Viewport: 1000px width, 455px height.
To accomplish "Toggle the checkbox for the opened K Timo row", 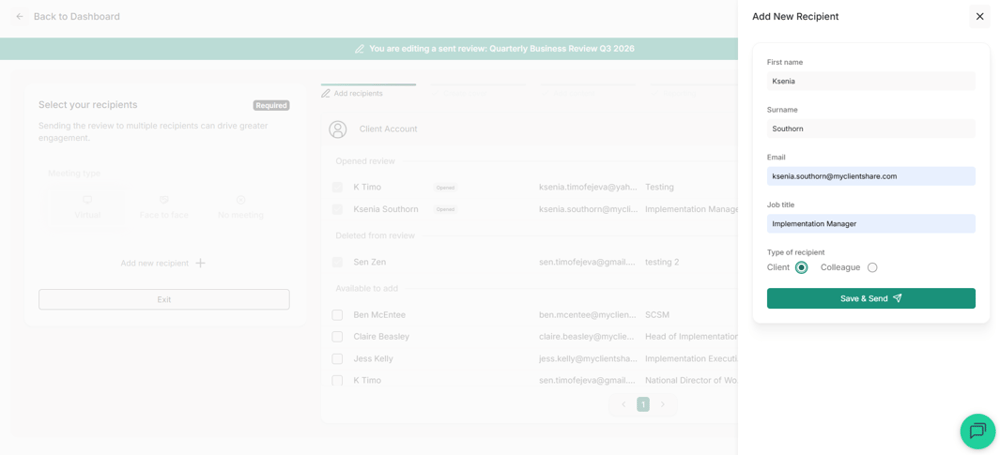I will coord(337,187).
